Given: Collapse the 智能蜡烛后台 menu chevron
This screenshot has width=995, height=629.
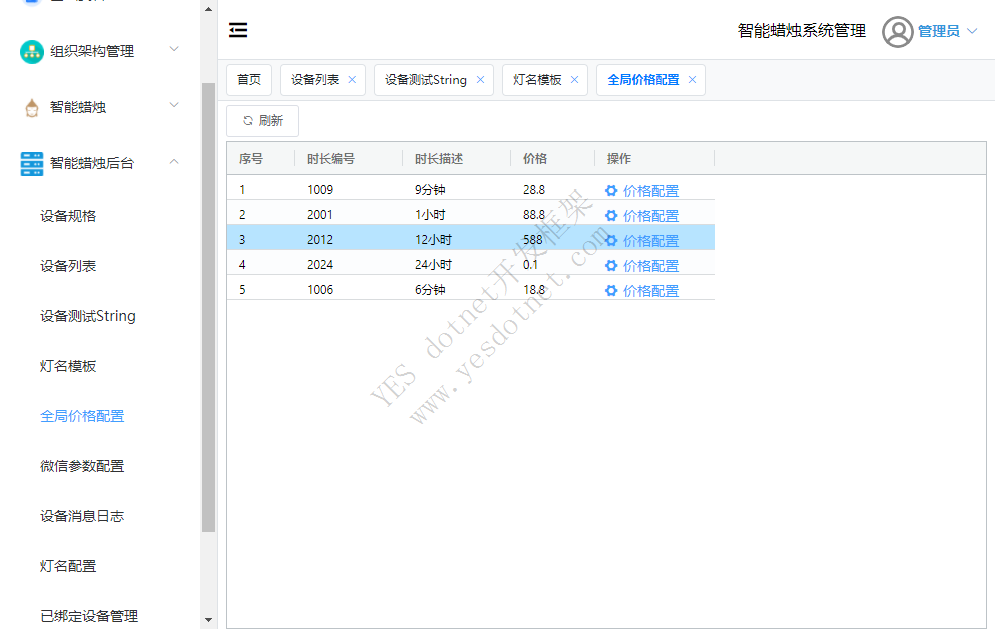Looking at the screenshot, I should (x=174, y=162).
